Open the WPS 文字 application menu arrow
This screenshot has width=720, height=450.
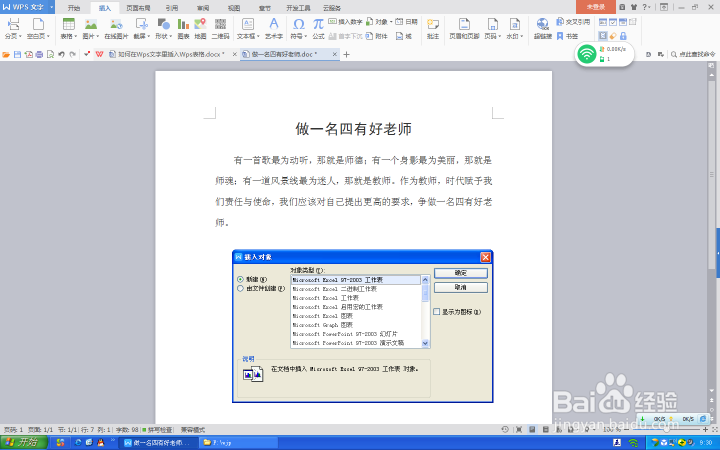pos(51,7)
